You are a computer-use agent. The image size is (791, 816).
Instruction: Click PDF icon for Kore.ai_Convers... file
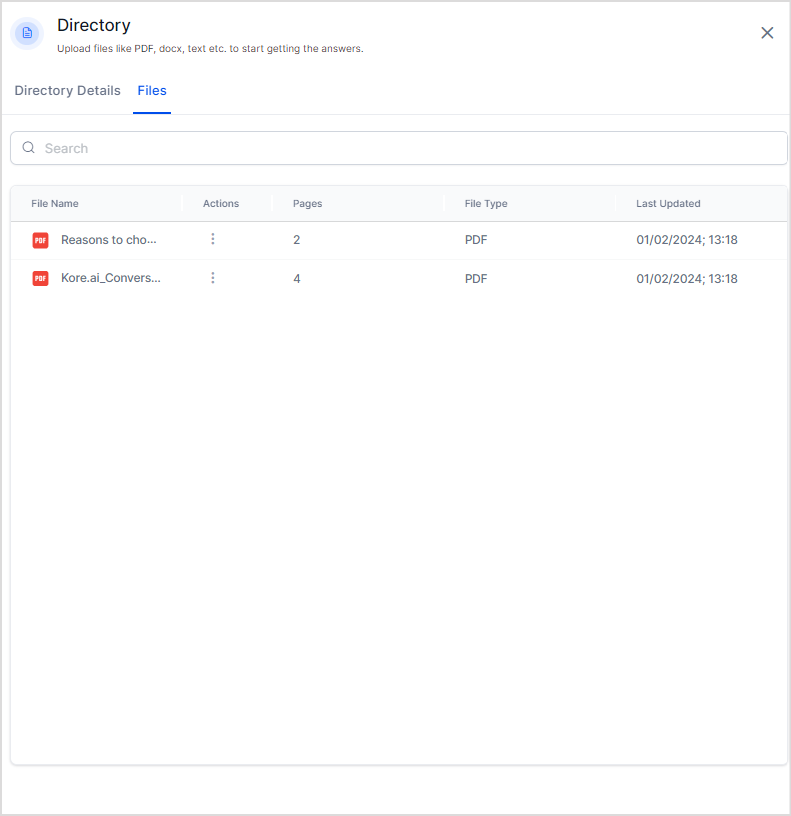coord(40,278)
